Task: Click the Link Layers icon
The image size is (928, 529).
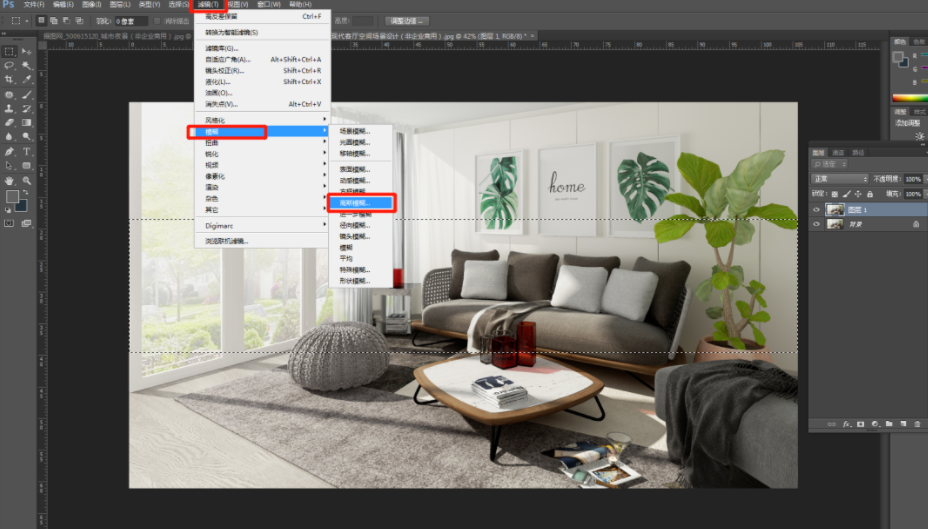Action: coord(832,424)
